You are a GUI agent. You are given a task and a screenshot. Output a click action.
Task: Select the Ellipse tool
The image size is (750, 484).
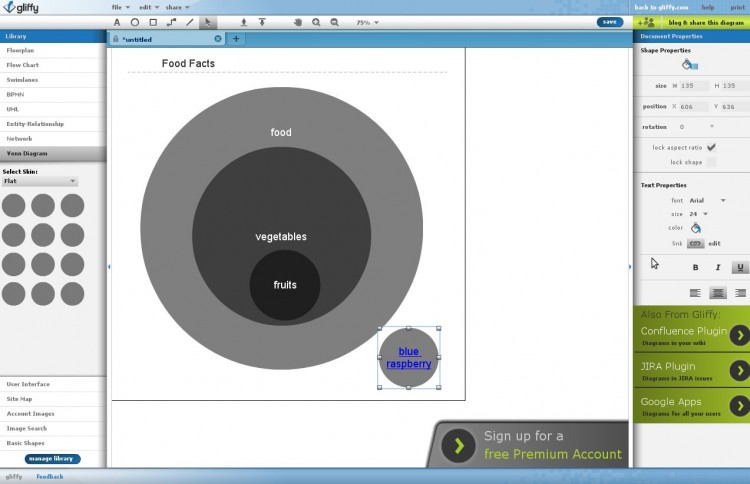(135, 22)
